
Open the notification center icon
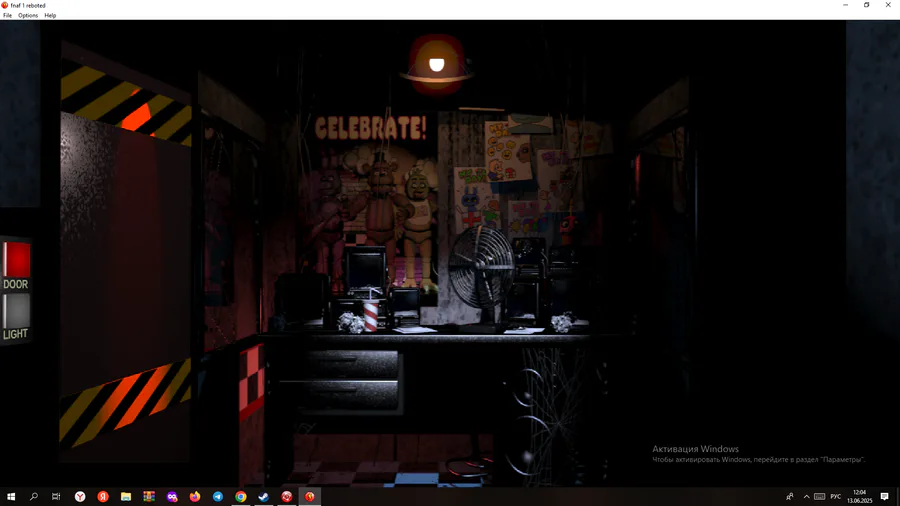[885, 497]
